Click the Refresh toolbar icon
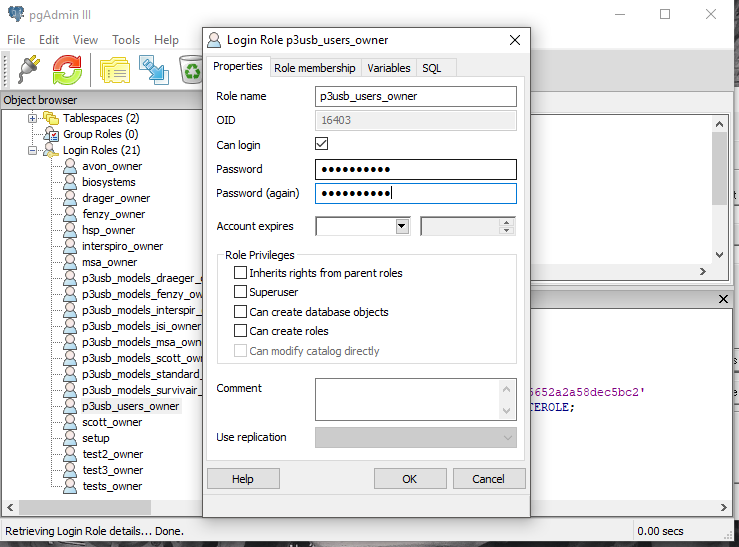The image size is (739, 547). [67, 70]
